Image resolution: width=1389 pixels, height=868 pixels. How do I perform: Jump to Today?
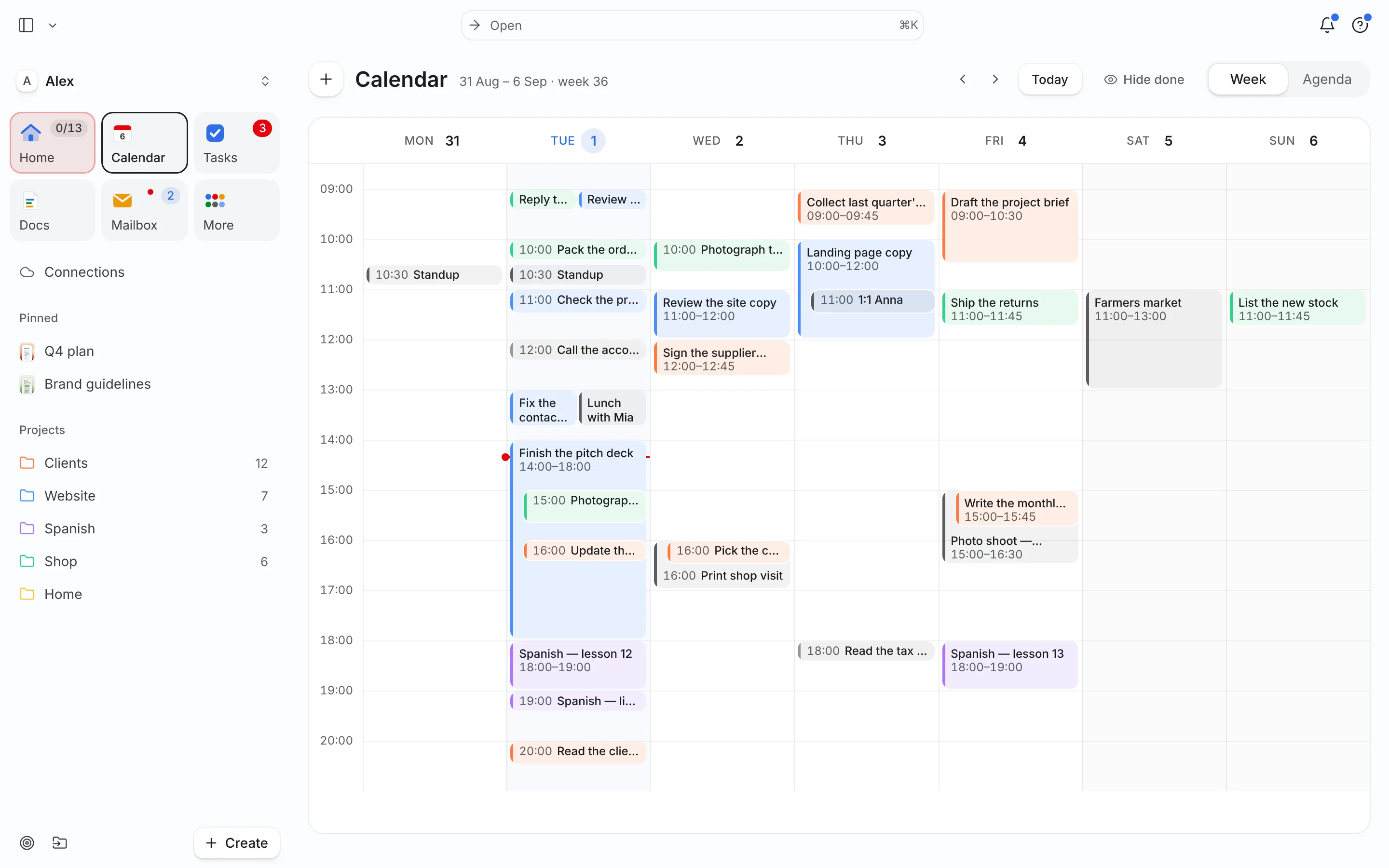(1050, 79)
